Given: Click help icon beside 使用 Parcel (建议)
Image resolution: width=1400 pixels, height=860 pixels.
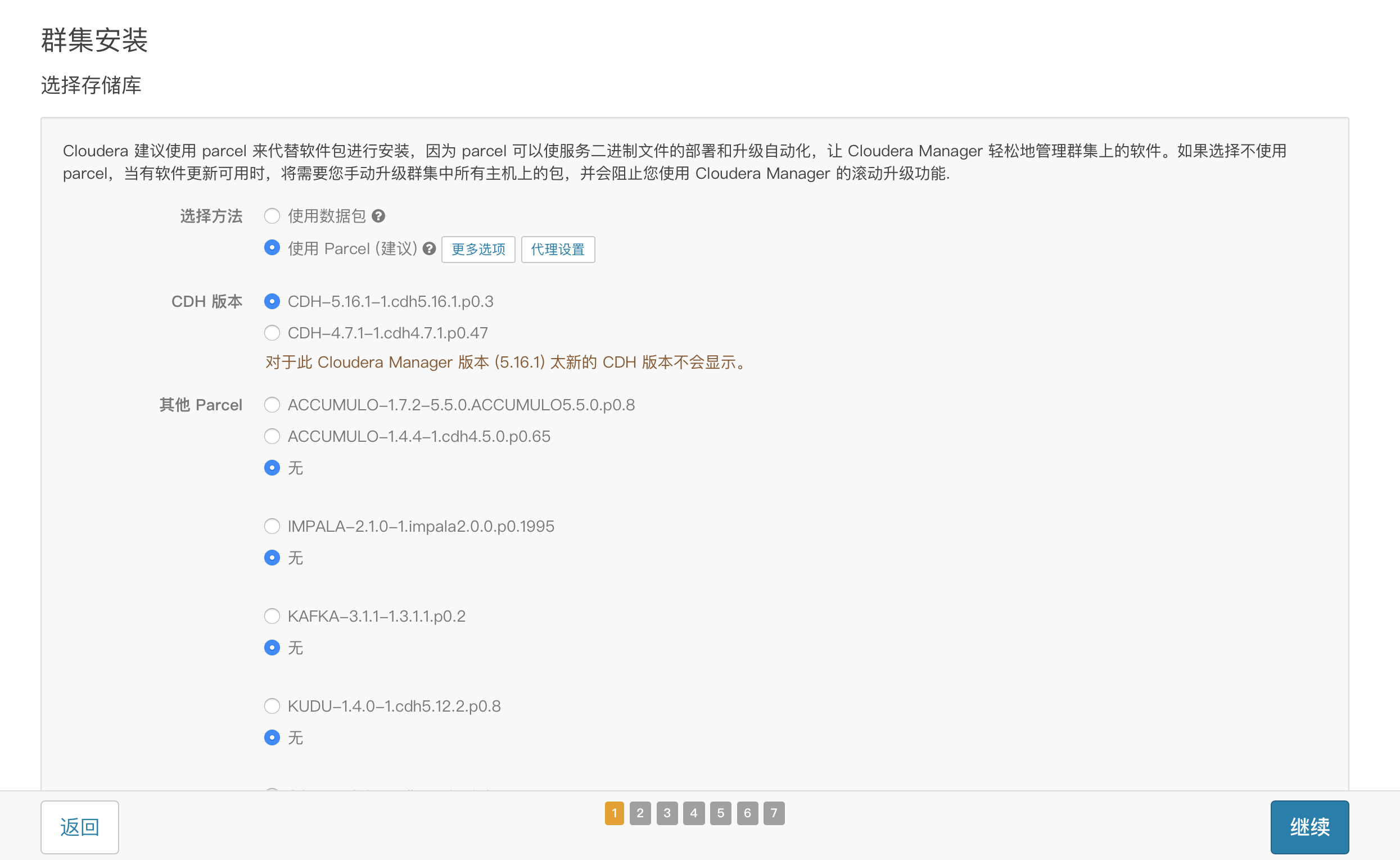Looking at the screenshot, I should tap(430, 248).
